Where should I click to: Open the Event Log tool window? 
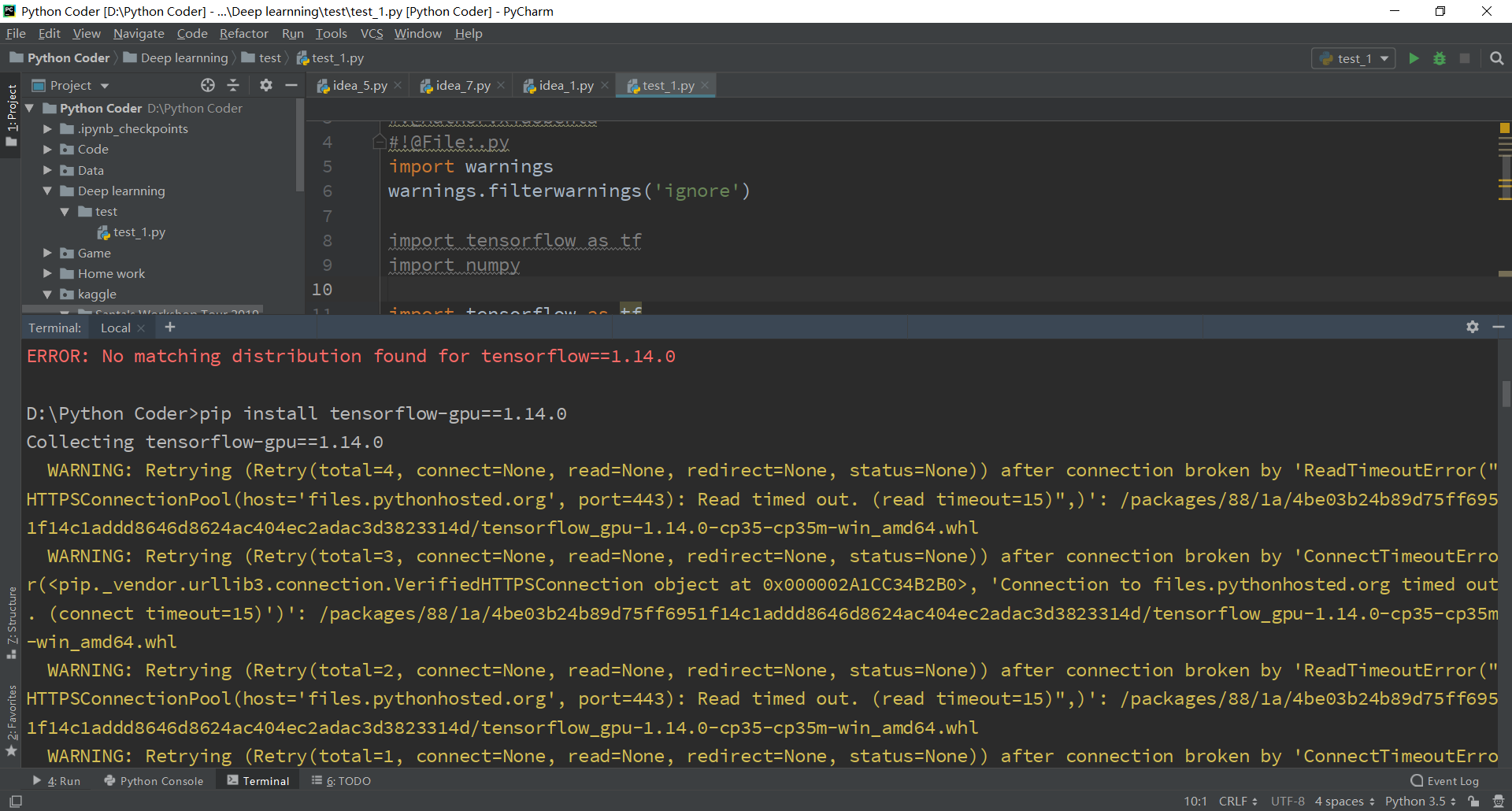(1445, 781)
